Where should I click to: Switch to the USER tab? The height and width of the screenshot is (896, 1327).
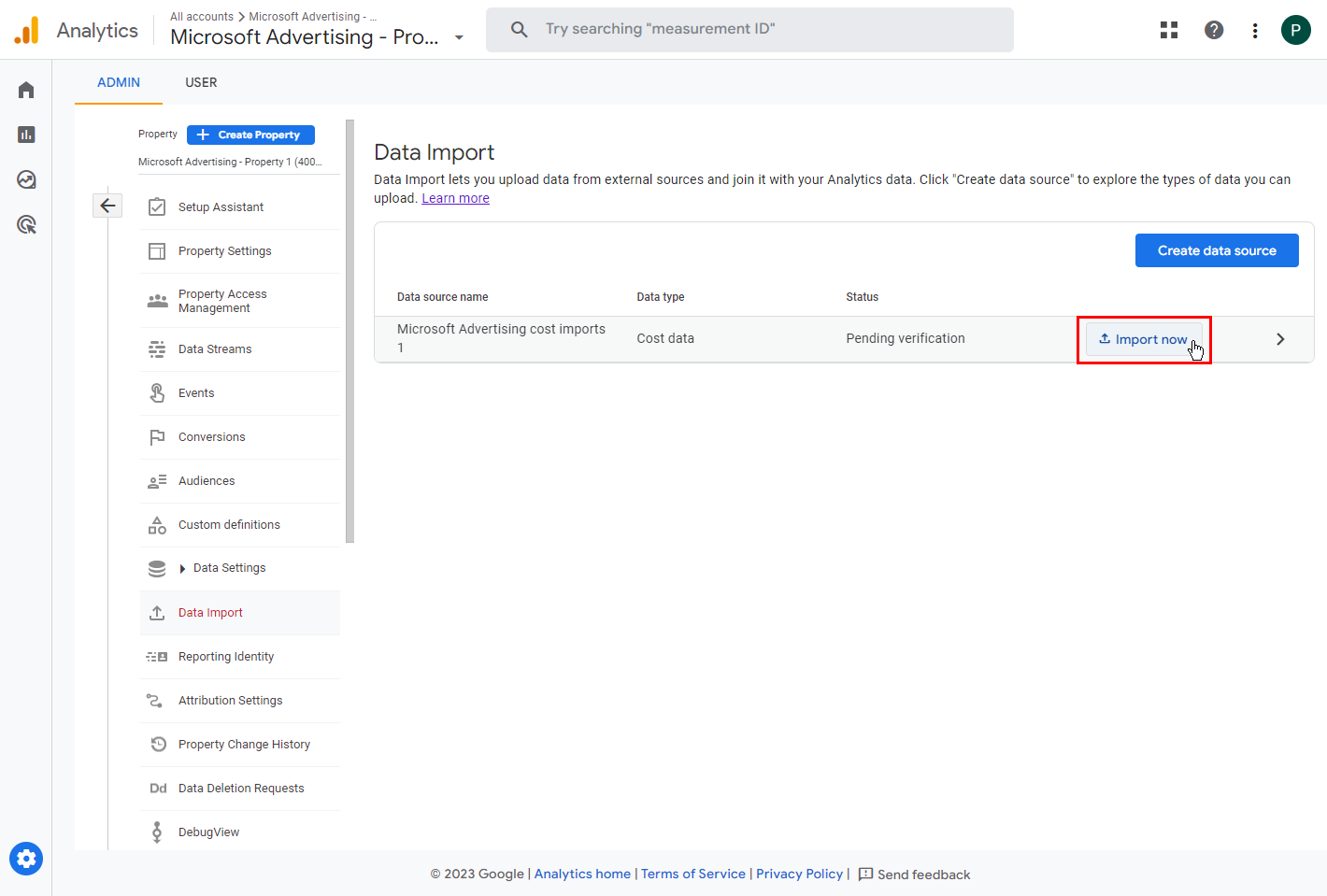point(201,82)
